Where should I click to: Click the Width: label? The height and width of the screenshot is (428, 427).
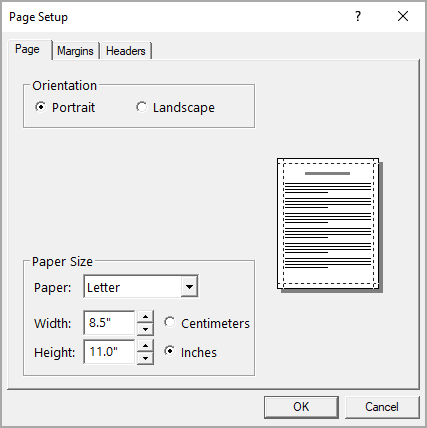pyautogui.click(x=53, y=323)
